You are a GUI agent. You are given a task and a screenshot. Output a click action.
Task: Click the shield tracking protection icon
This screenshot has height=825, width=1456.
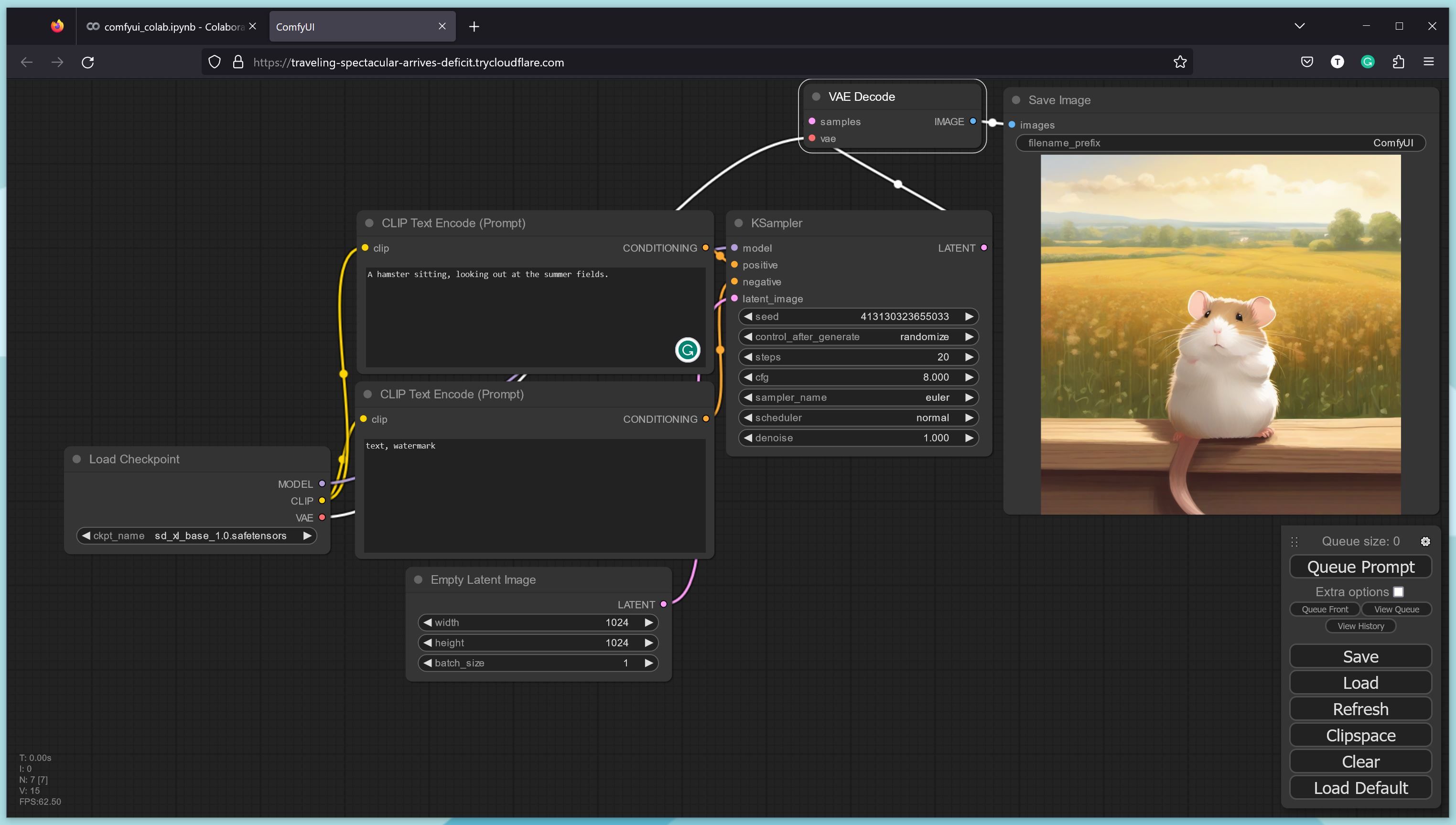pyautogui.click(x=214, y=62)
